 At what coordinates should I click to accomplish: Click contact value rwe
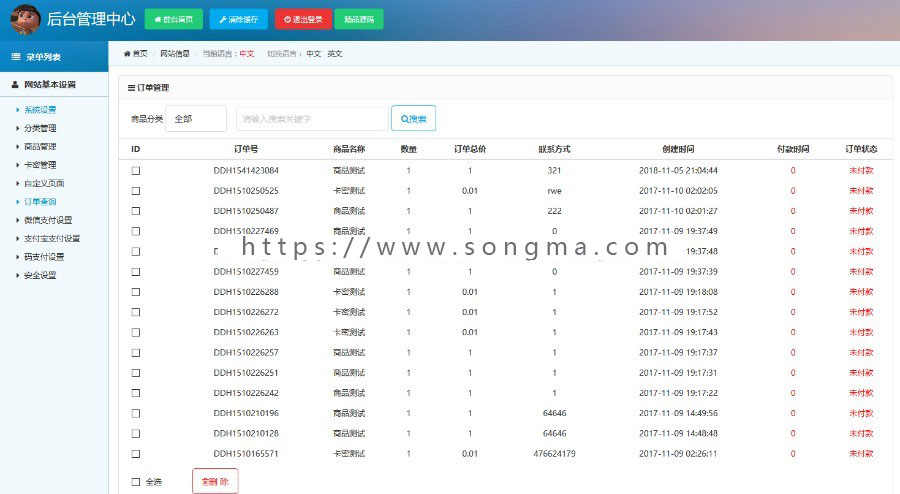coord(554,190)
